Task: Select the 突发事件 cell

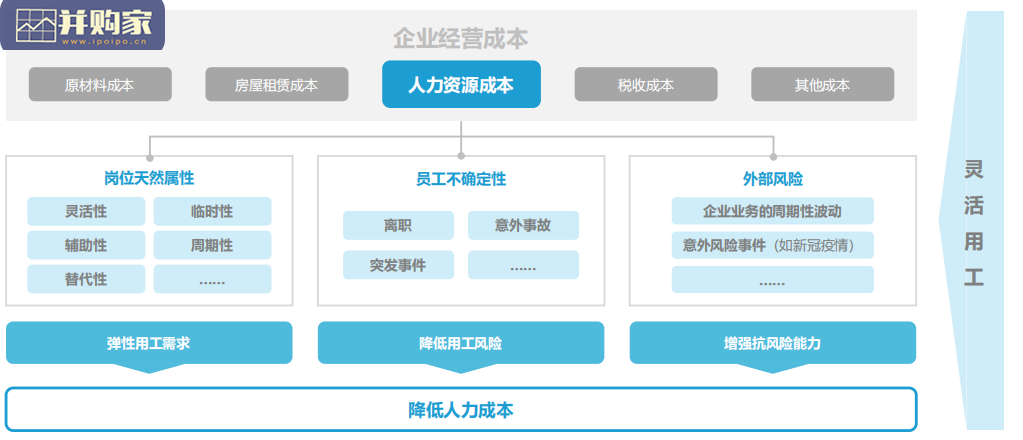Action: pos(398,265)
